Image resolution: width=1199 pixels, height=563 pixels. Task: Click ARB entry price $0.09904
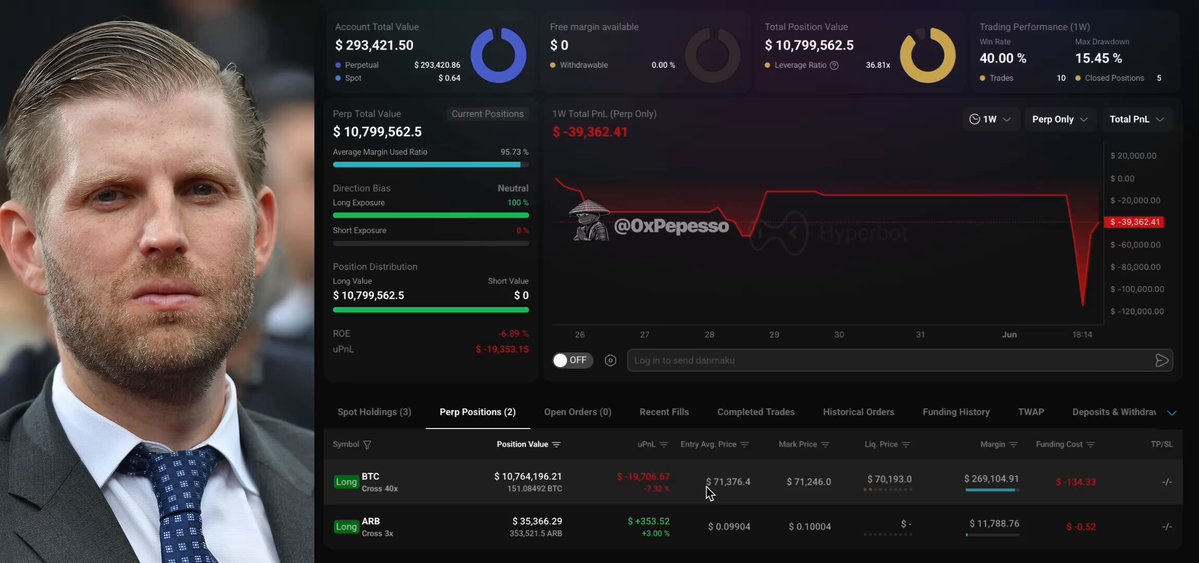coord(729,527)
